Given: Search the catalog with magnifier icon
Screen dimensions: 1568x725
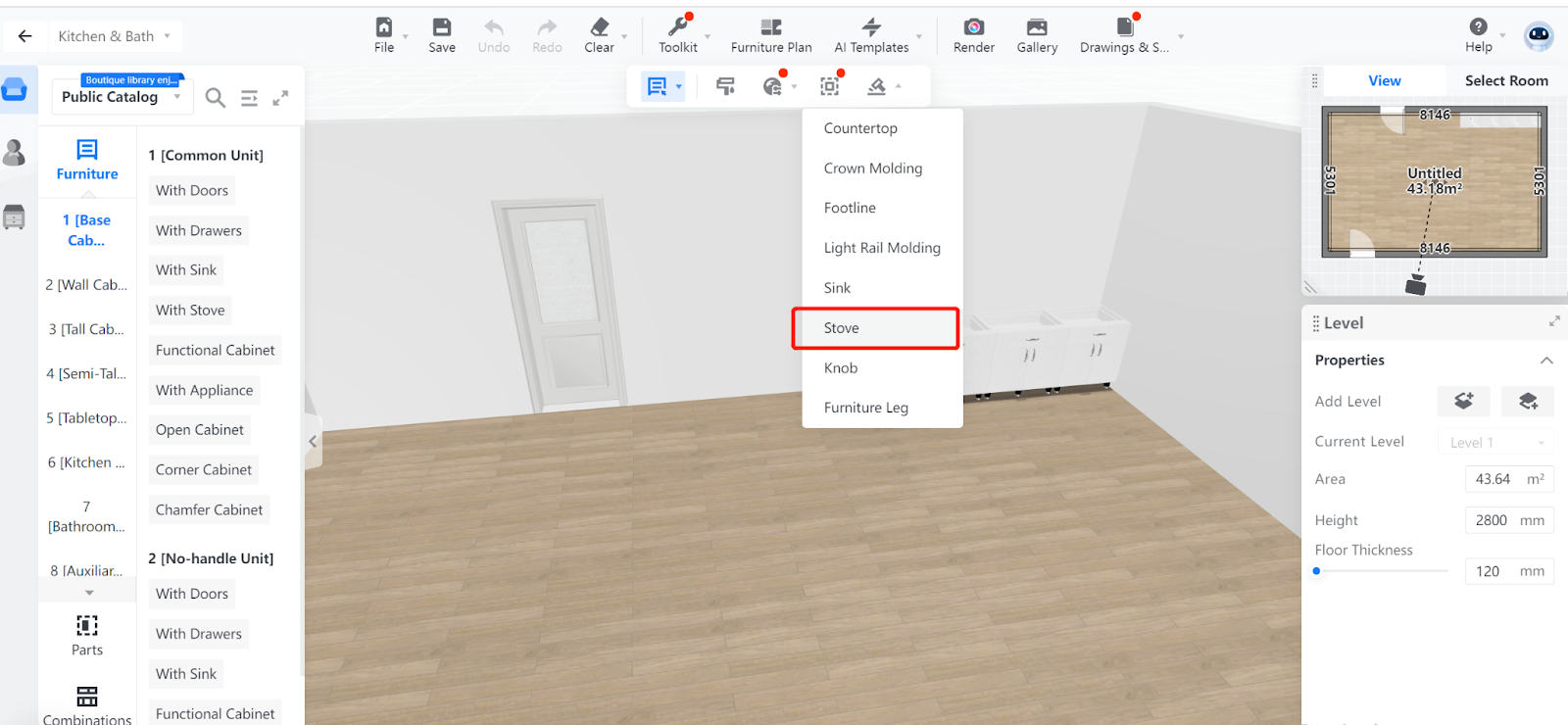Looking at the screenshot, I should tap(216, 97).
